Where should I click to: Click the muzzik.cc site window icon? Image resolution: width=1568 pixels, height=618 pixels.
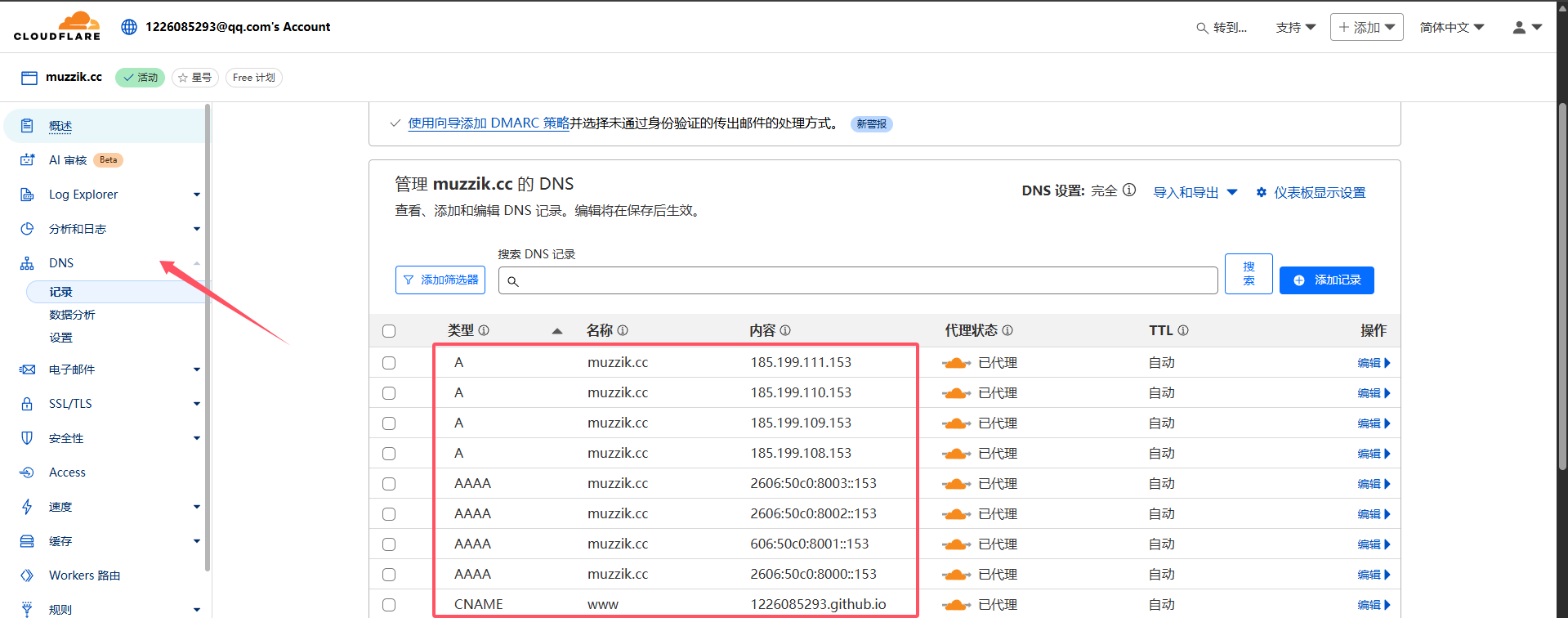pyautogui.click(x=29, y=78)
